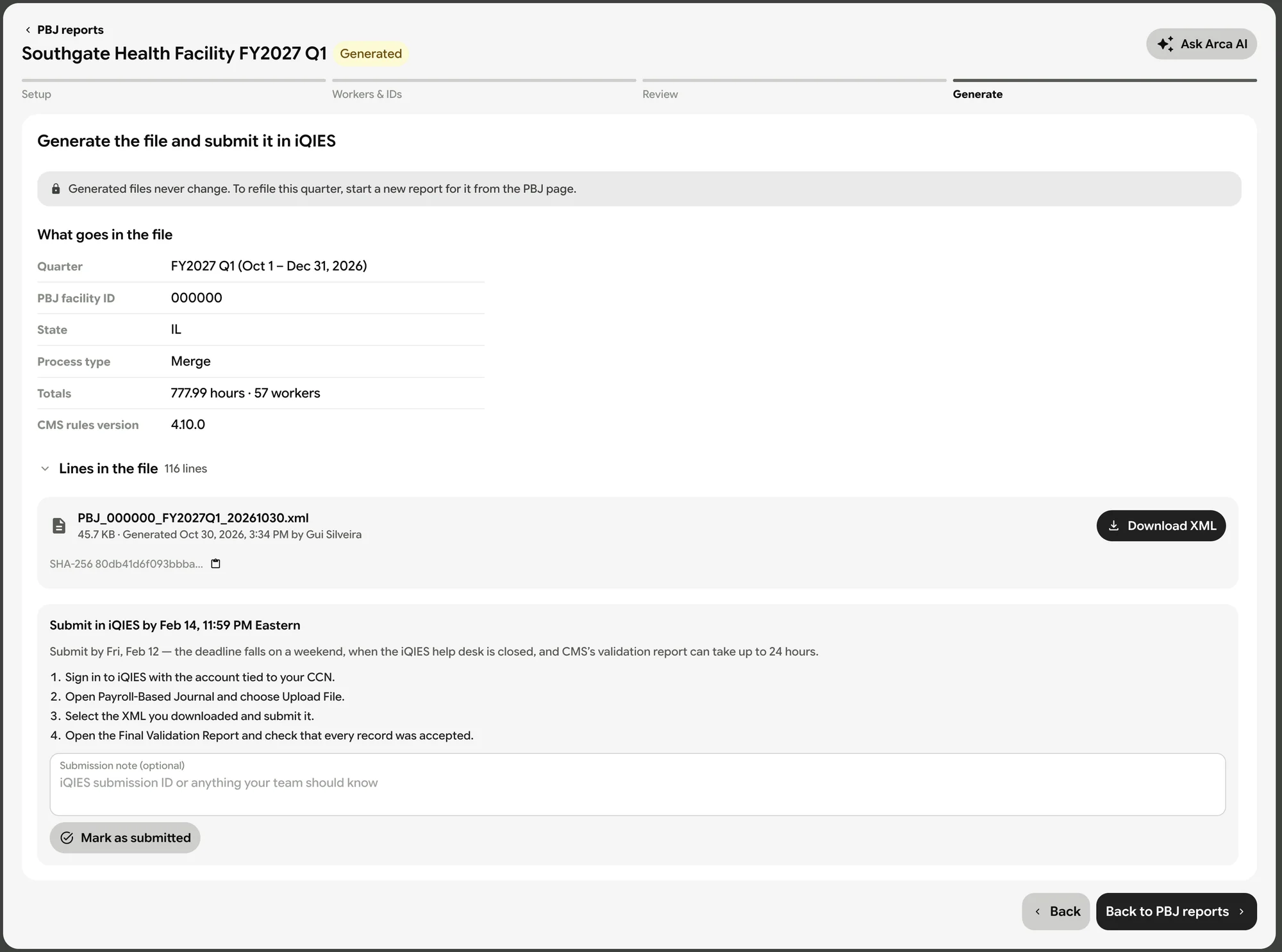1282x952 pixels.
Task: Click the Generated files never change notice text
Action: [322, 189]
